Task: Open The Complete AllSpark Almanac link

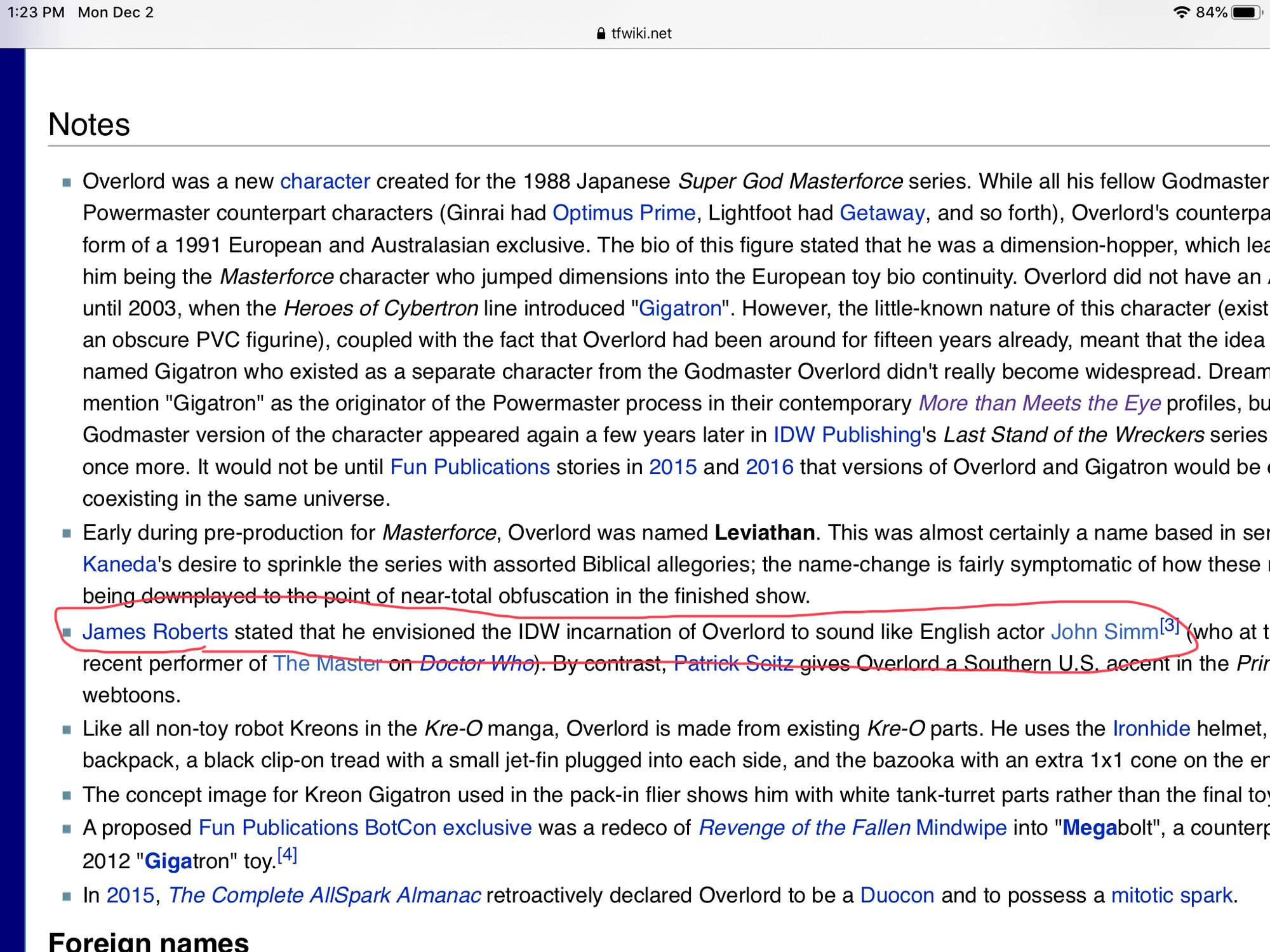Action: (324, 896)
